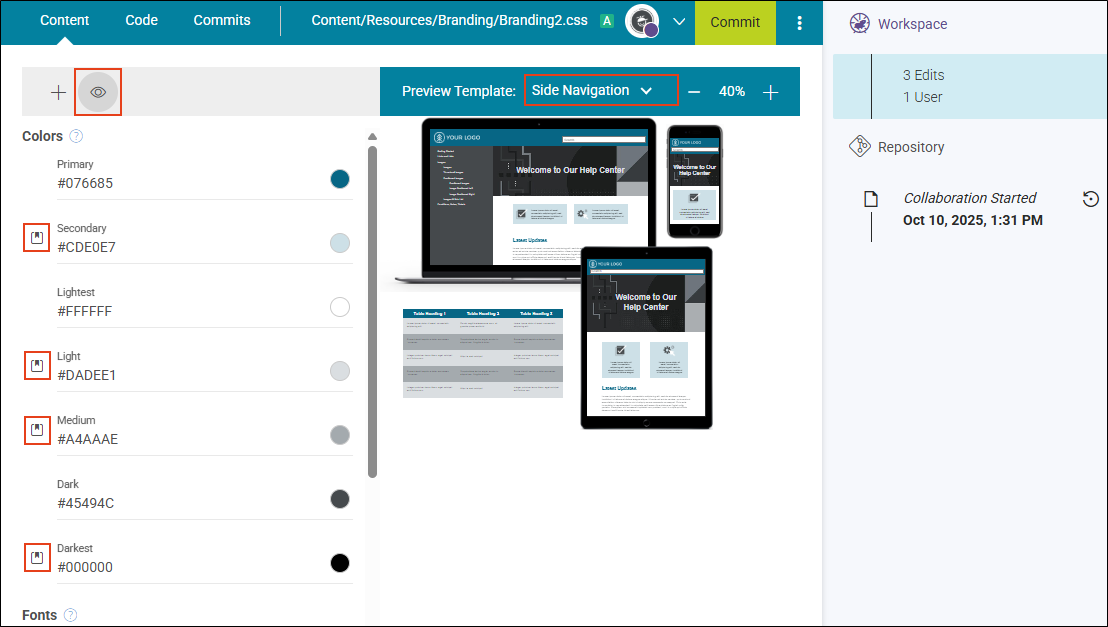The width and height of the screenshot is (1108, 627).
Task: Click the save icon beside Medium color
Action: [x=37, y=430]
